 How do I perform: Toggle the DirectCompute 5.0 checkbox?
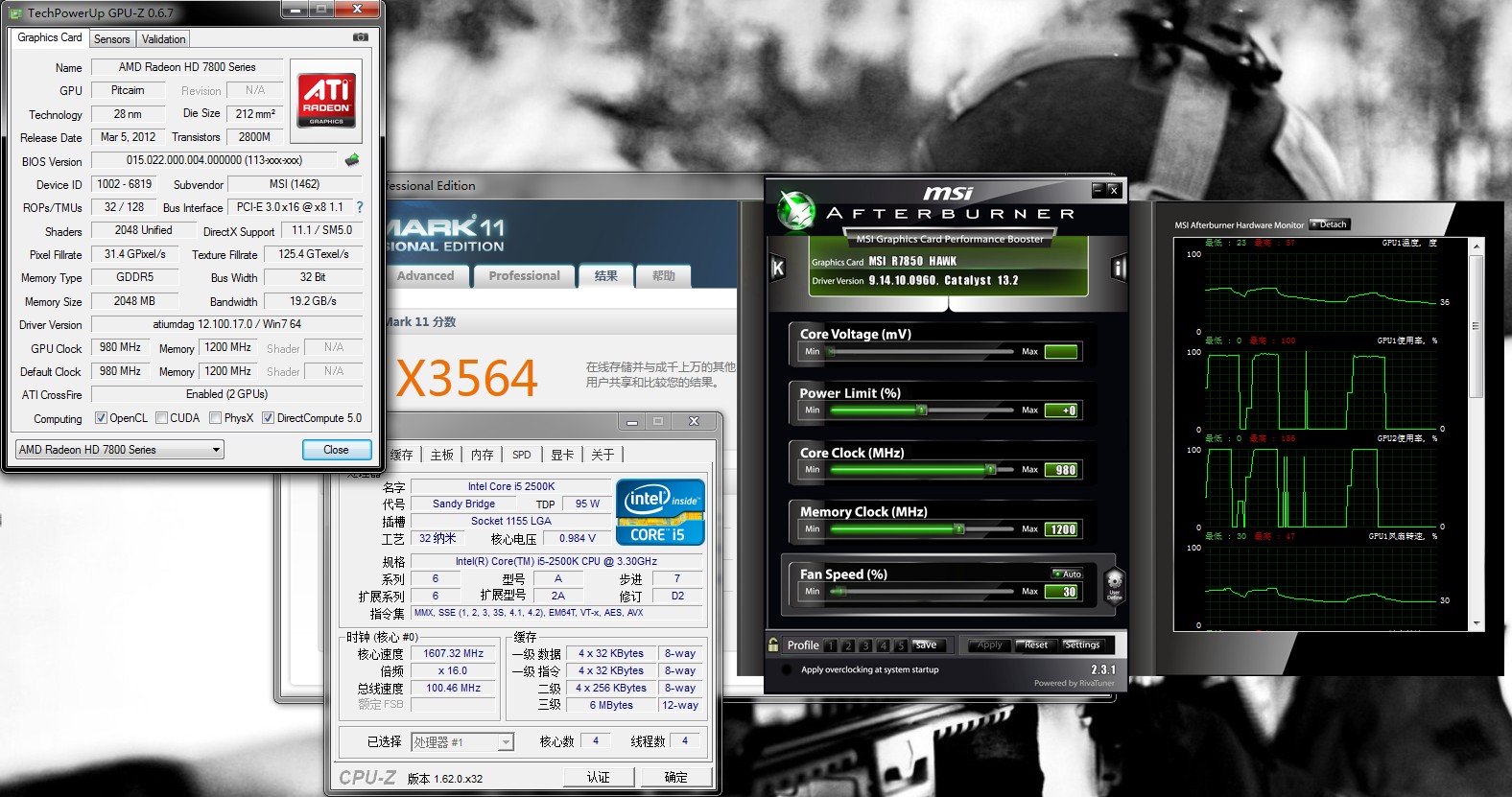(x=269, y=418)
